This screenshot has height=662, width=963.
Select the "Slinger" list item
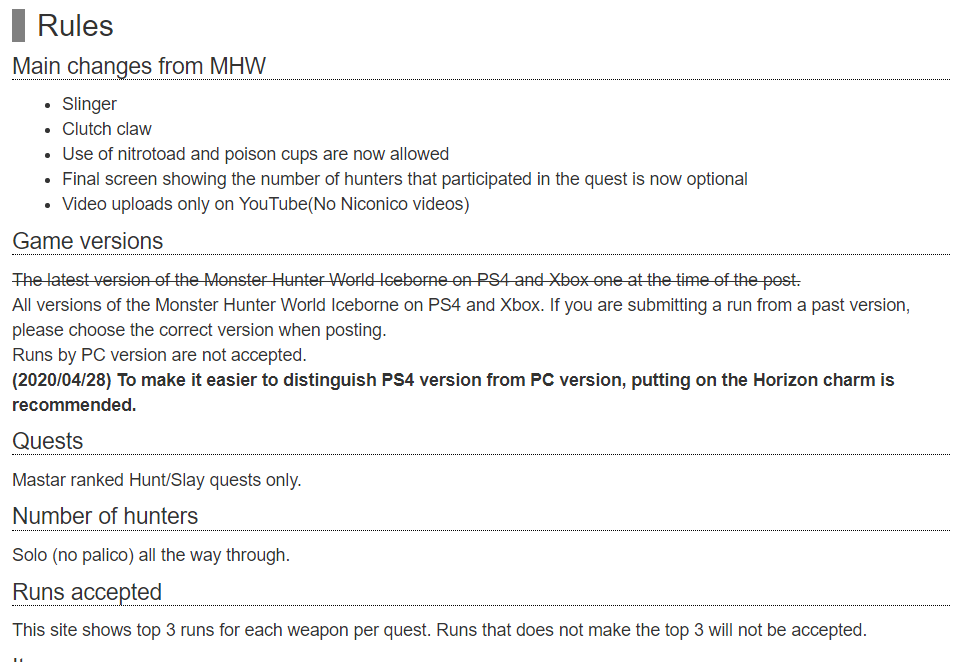89,104
